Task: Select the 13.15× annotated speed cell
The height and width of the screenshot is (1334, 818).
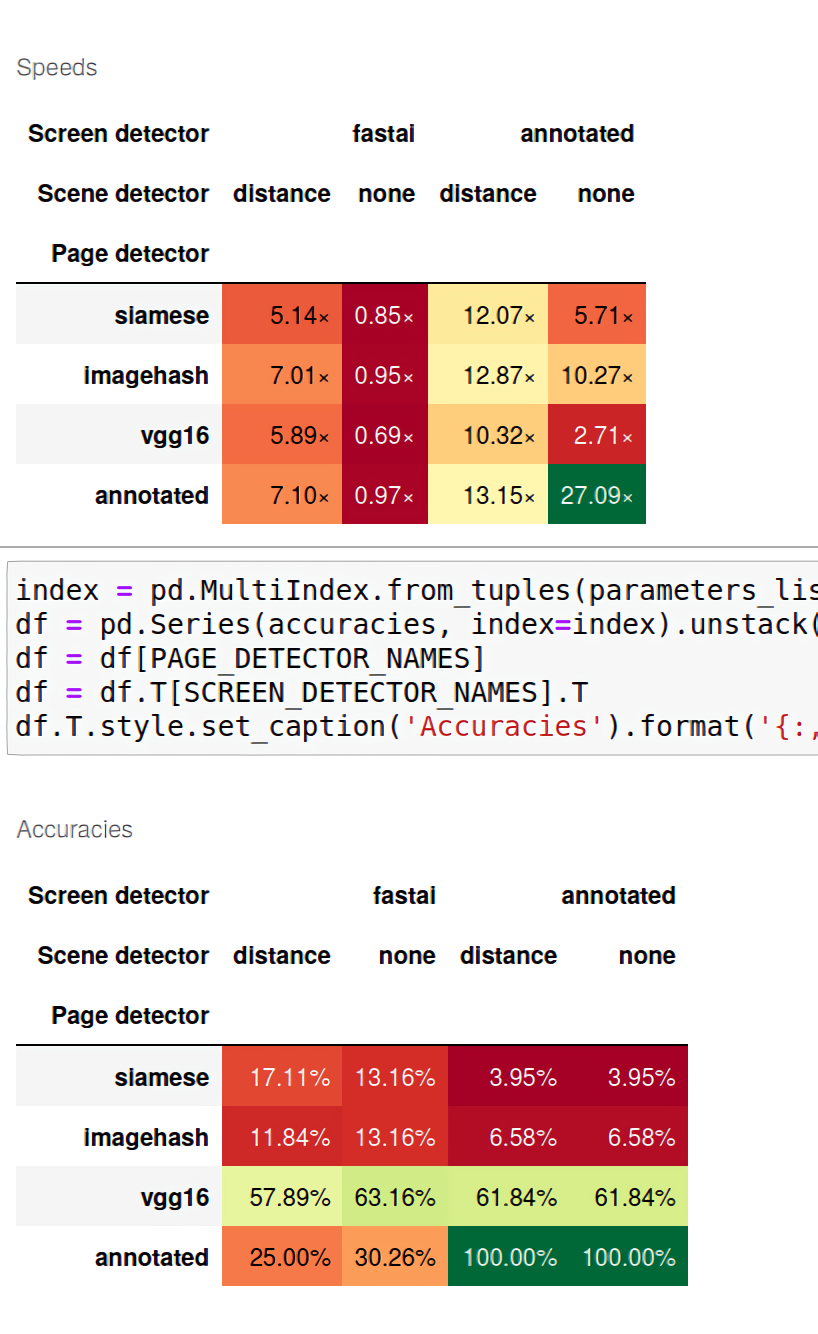Action: point(488,494)
